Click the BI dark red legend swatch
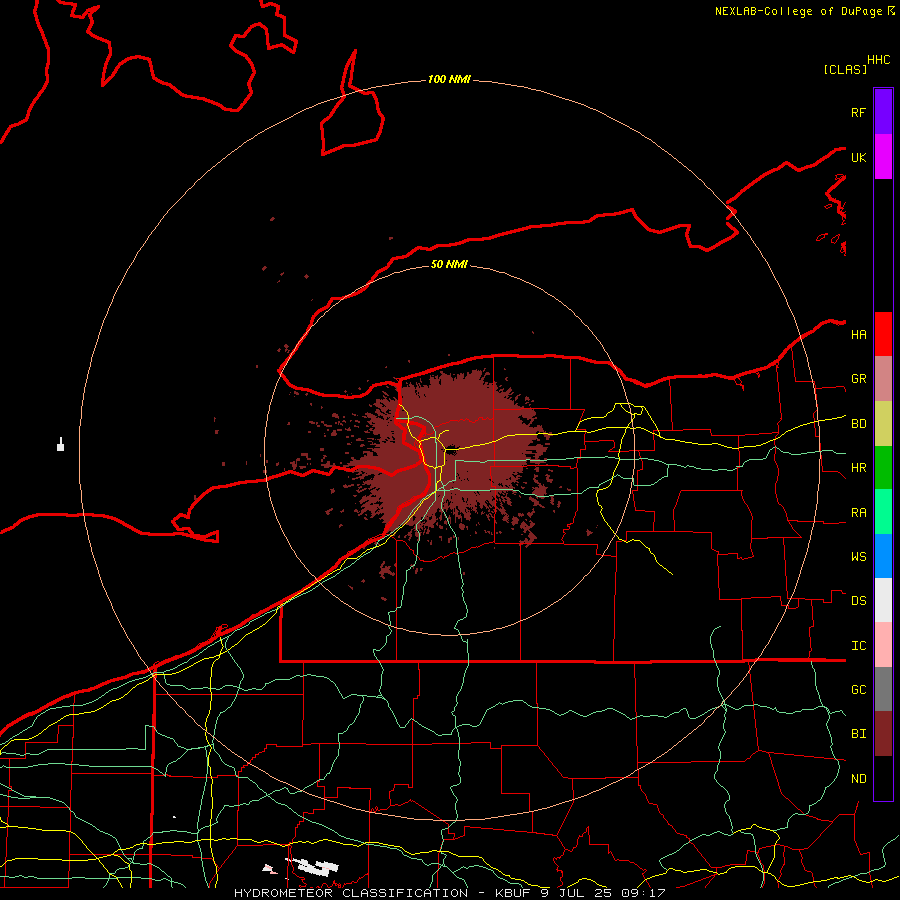Image resolution: width=900 pixels, height=900 pixels. tap(883, 734)
